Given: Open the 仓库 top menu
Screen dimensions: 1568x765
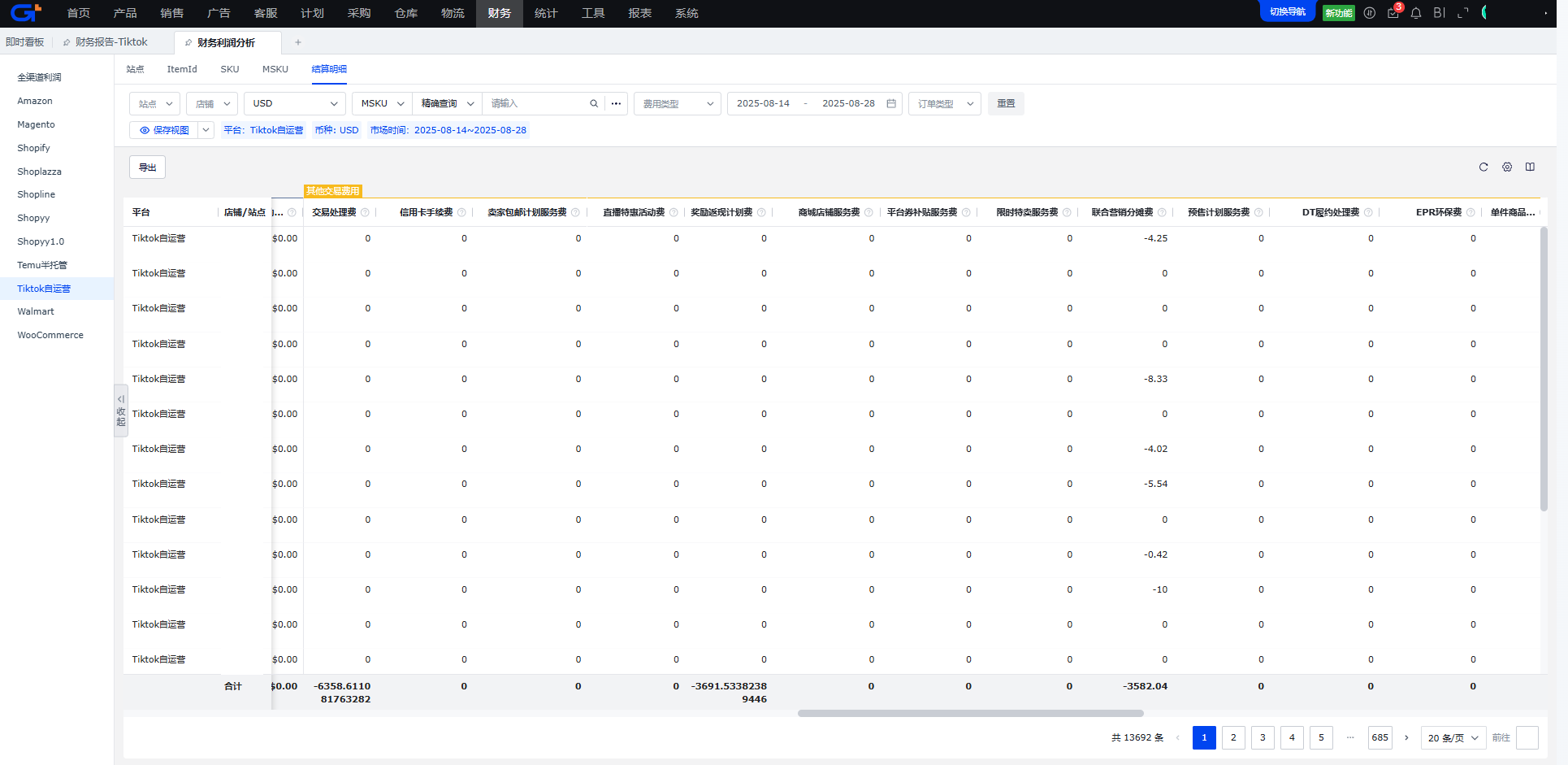Looking at the screenshot, I should pyautogui.click(x=405, y=13).
